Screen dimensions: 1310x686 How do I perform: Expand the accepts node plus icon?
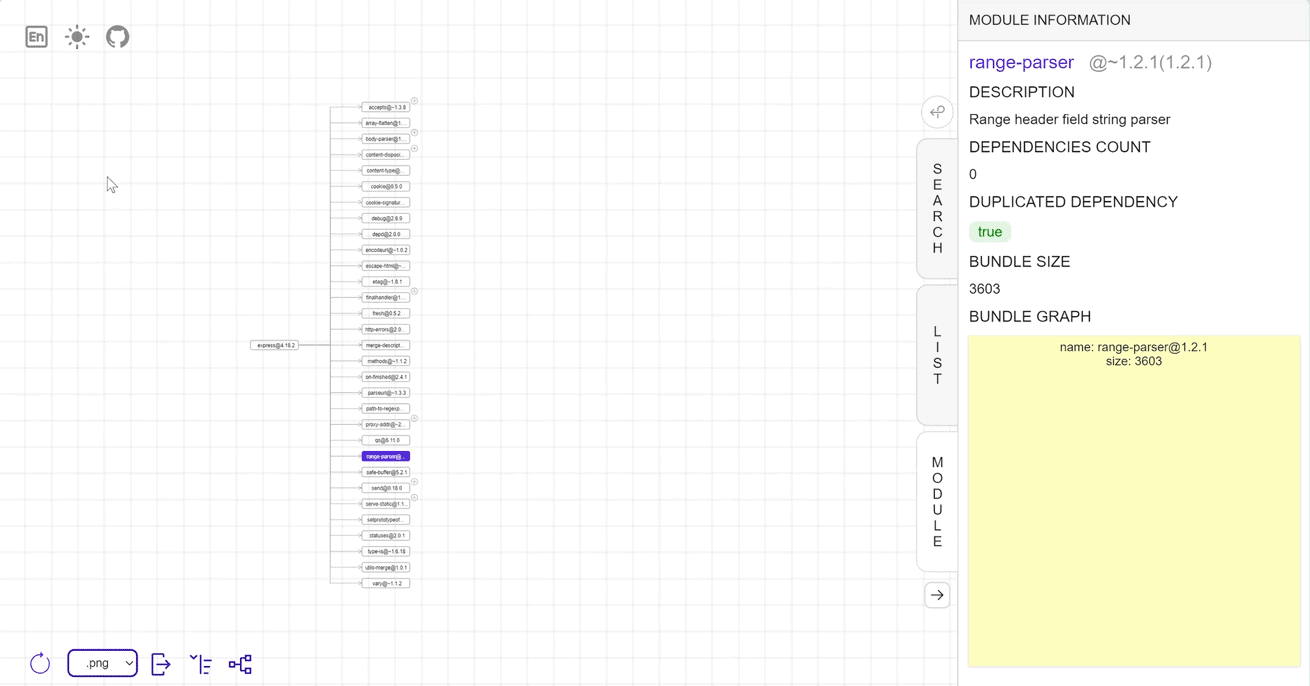click(x=414, y=101)
